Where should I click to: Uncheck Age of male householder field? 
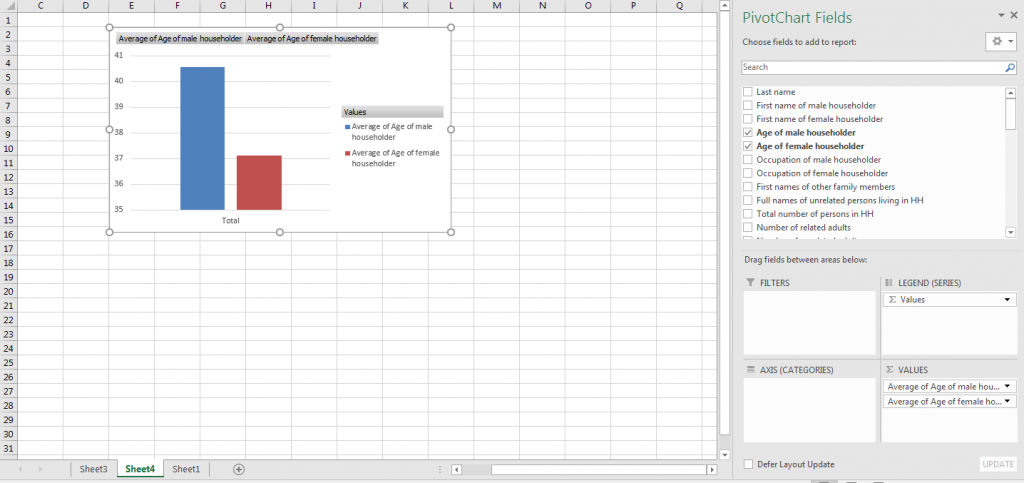[748, 132]
